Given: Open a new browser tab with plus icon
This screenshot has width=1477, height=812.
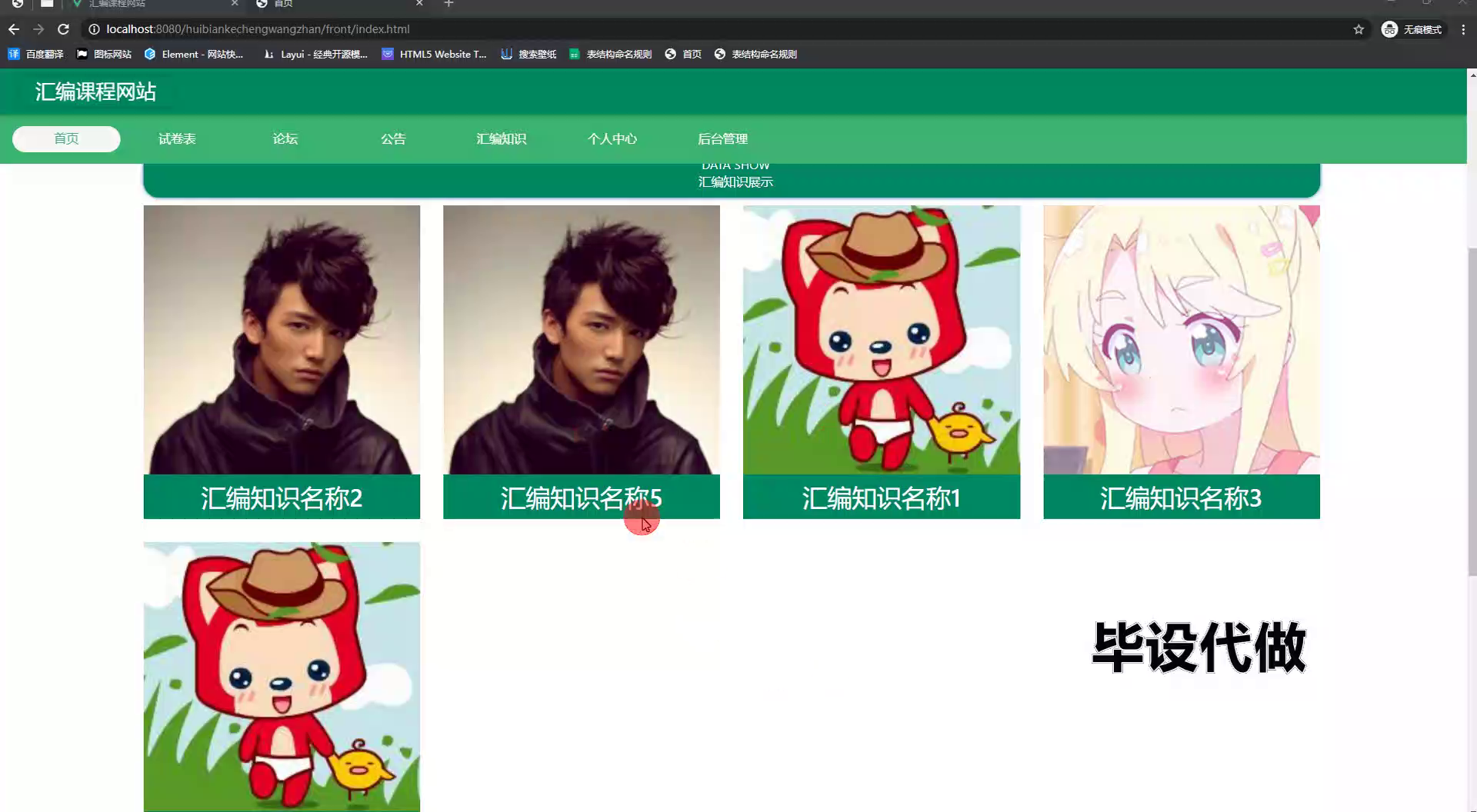Looking at the screenshot, I should pos(449,4).
